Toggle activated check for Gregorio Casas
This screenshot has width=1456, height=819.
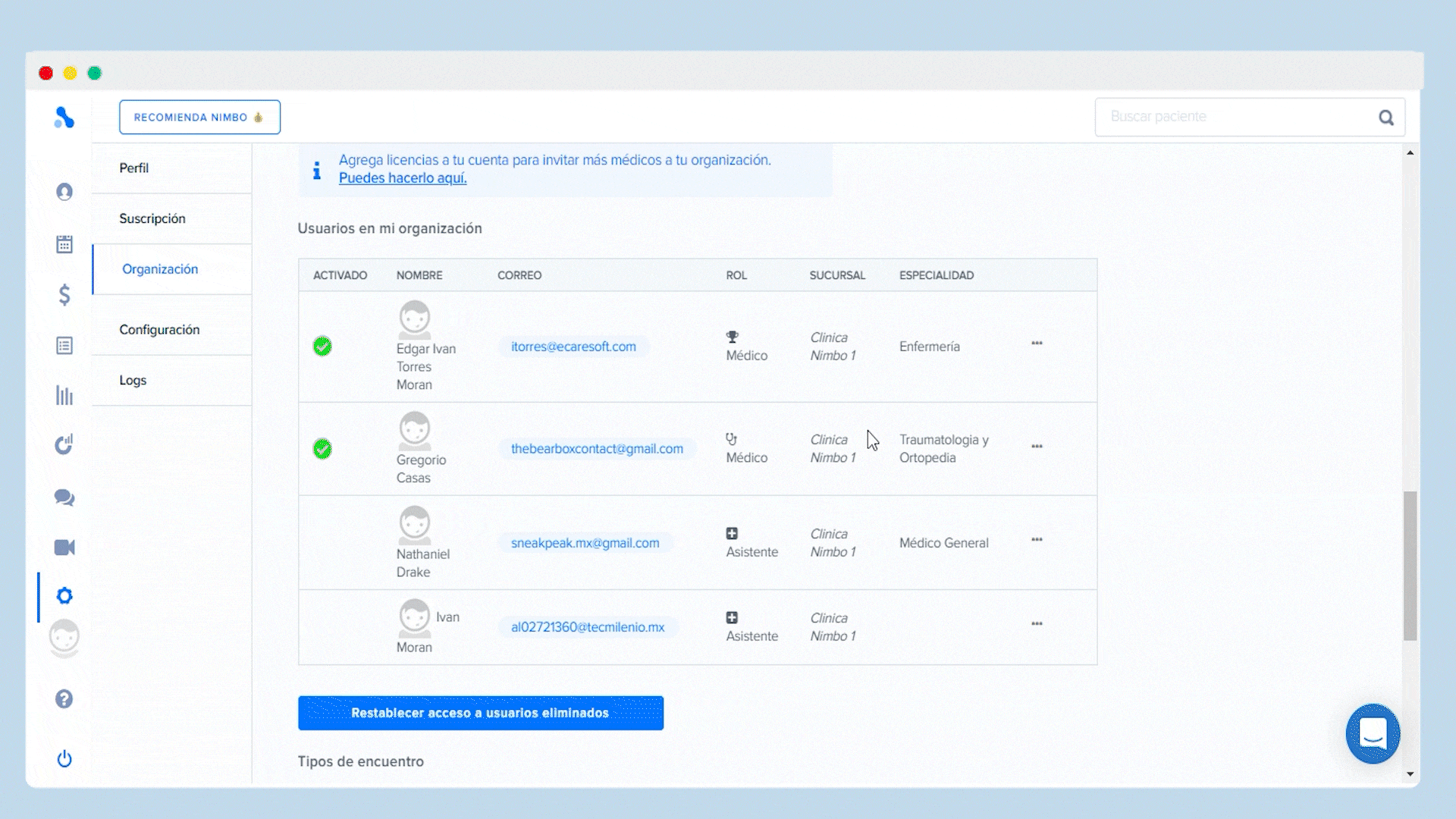(322, 449)
